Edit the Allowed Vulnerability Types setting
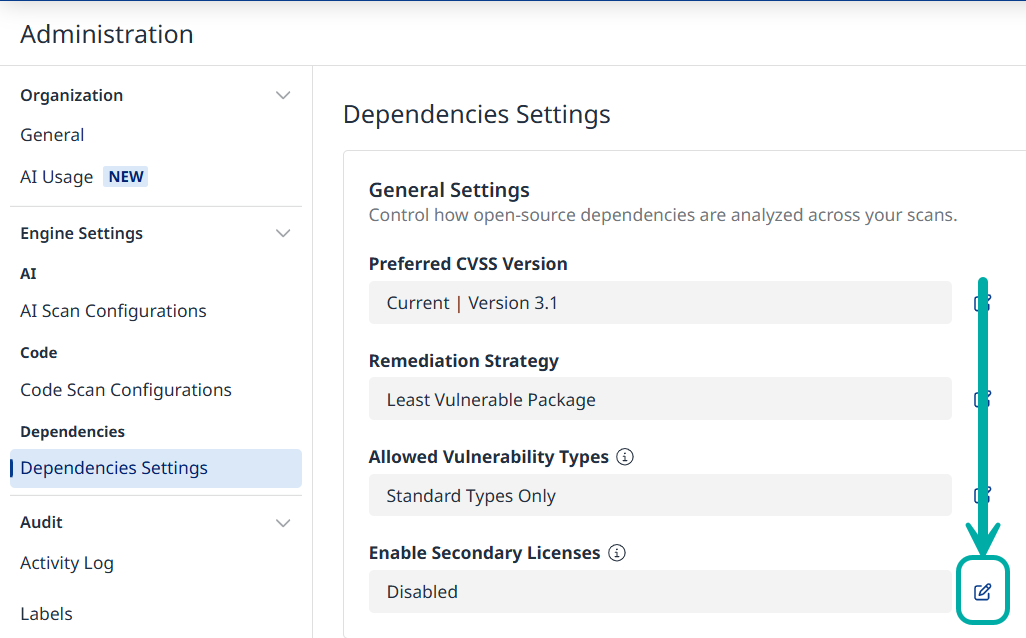 pos(982,495)
